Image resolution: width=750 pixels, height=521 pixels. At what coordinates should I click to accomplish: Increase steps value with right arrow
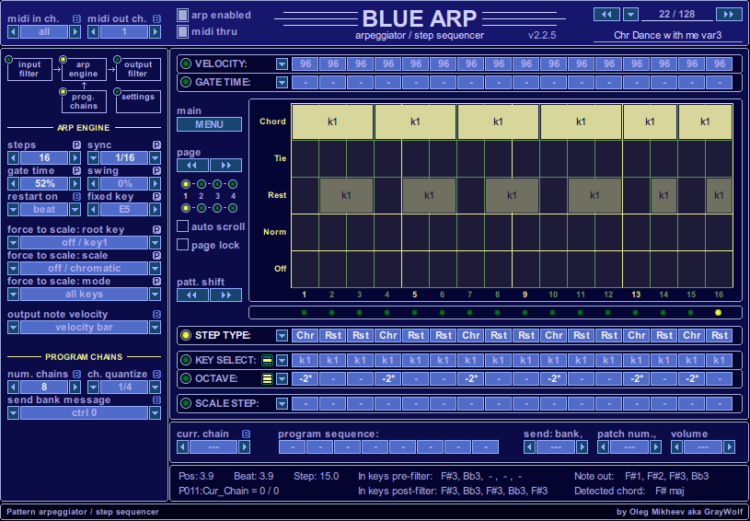(x=75, y=158)
